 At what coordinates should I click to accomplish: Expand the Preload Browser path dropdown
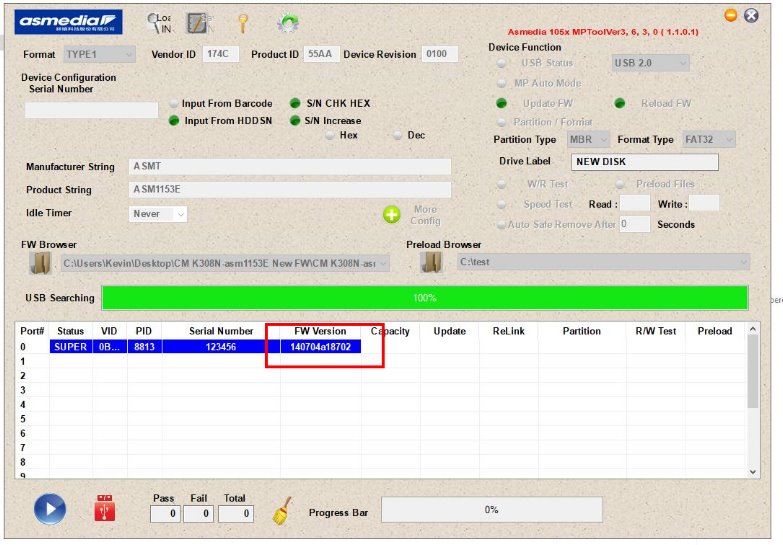pyautogui.click(x=744, y=262)
